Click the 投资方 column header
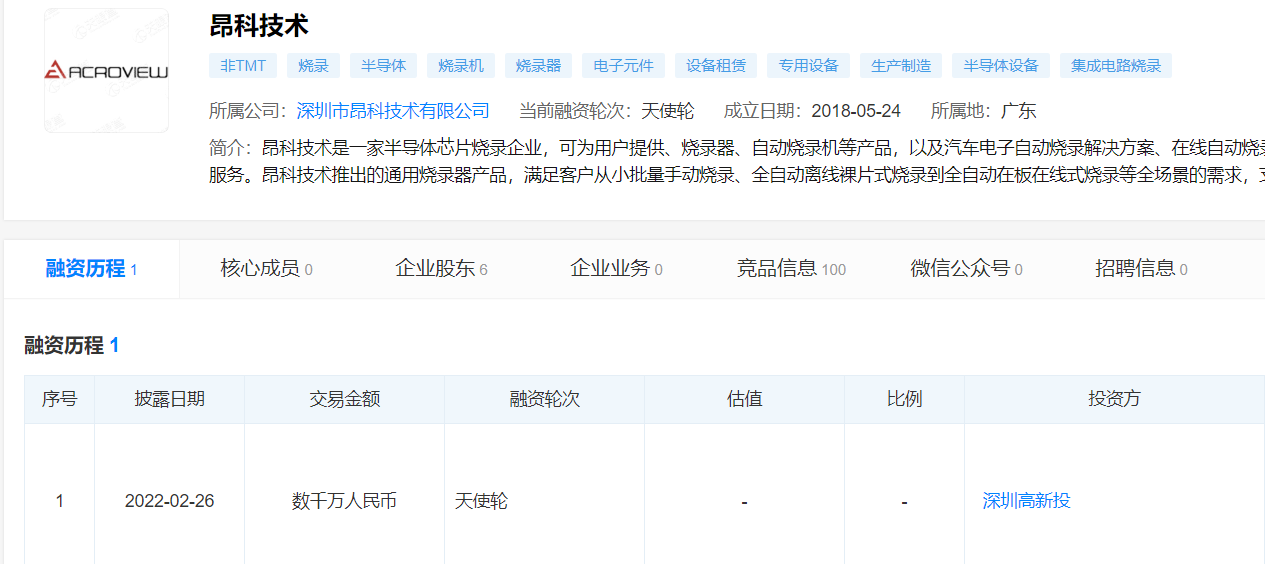 click(1114, 399)
